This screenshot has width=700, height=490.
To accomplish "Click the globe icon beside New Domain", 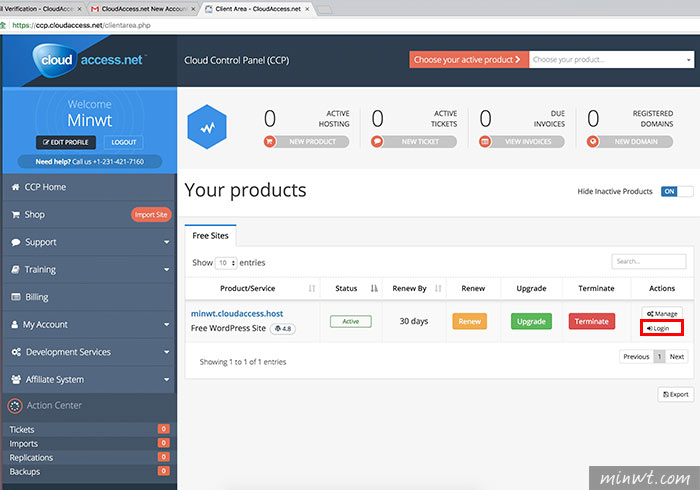I will pos(593,141).
